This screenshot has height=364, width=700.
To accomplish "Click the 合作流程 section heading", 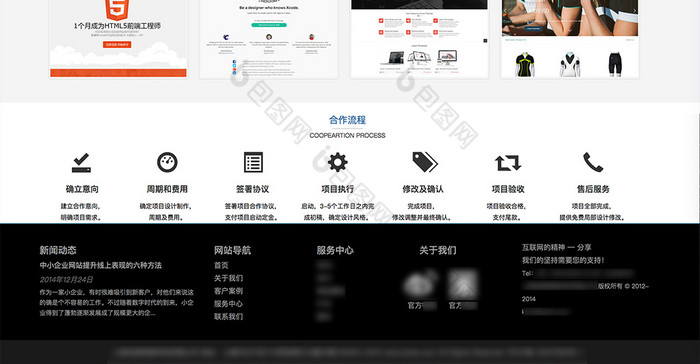I will click(x=347, y=120).
